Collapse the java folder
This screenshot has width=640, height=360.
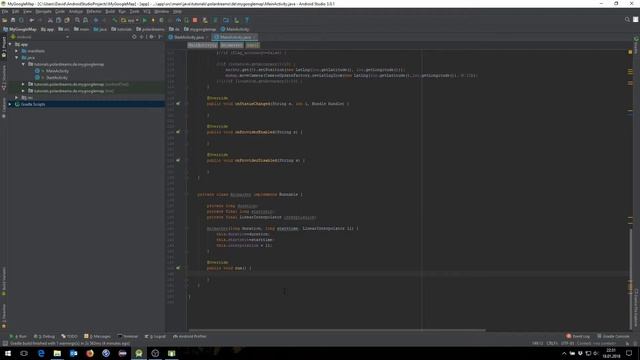pyautogui.click(x=17, y=58)
